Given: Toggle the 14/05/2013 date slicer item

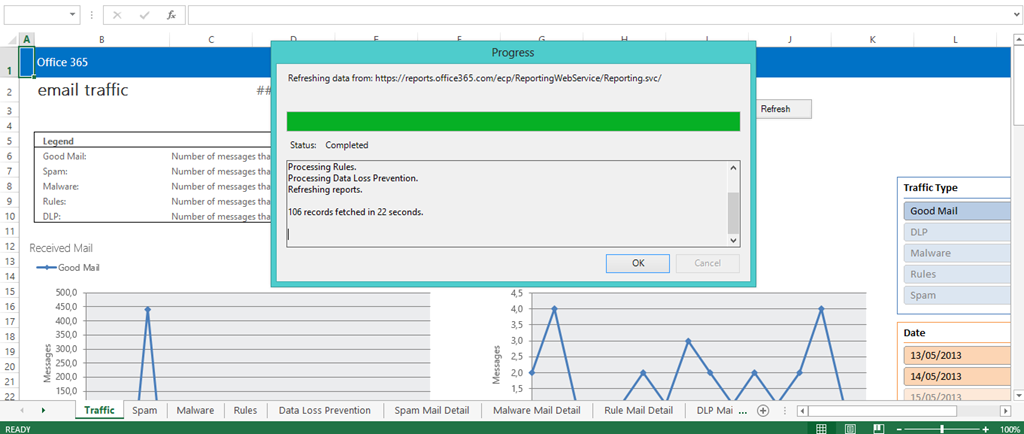Looking at the screenshot, I should point(960,376).
